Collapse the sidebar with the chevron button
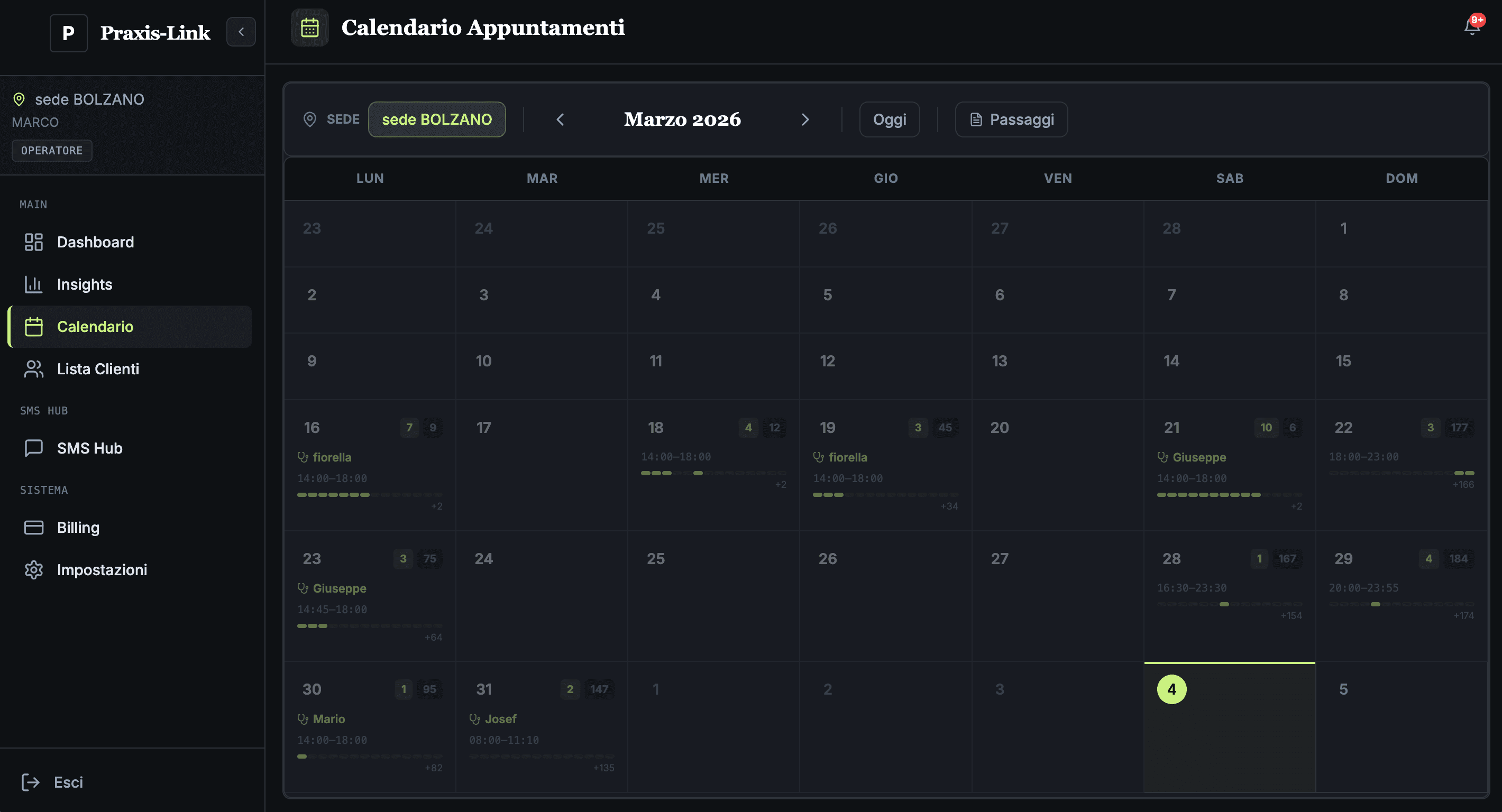 tap(241, 32)
